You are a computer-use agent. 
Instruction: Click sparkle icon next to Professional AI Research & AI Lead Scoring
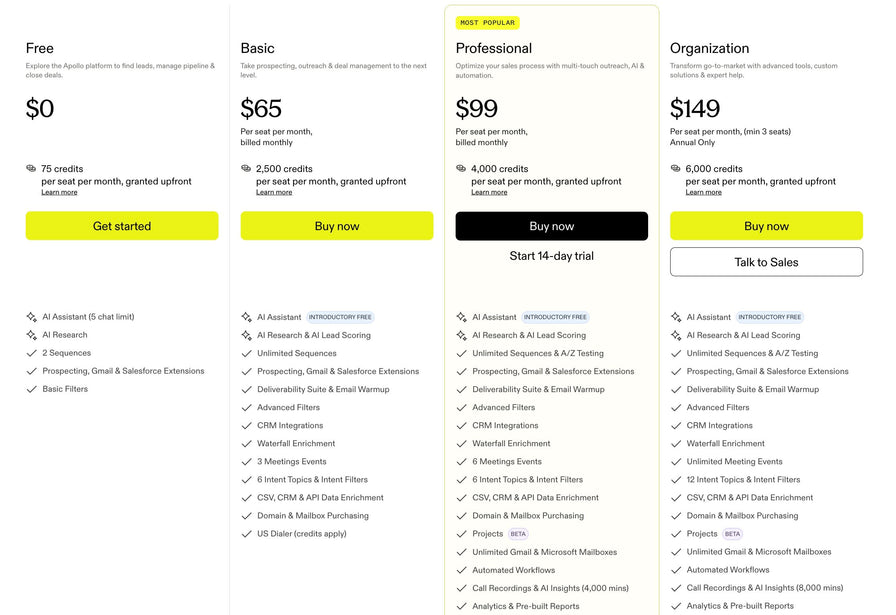[x=461, y=335]
